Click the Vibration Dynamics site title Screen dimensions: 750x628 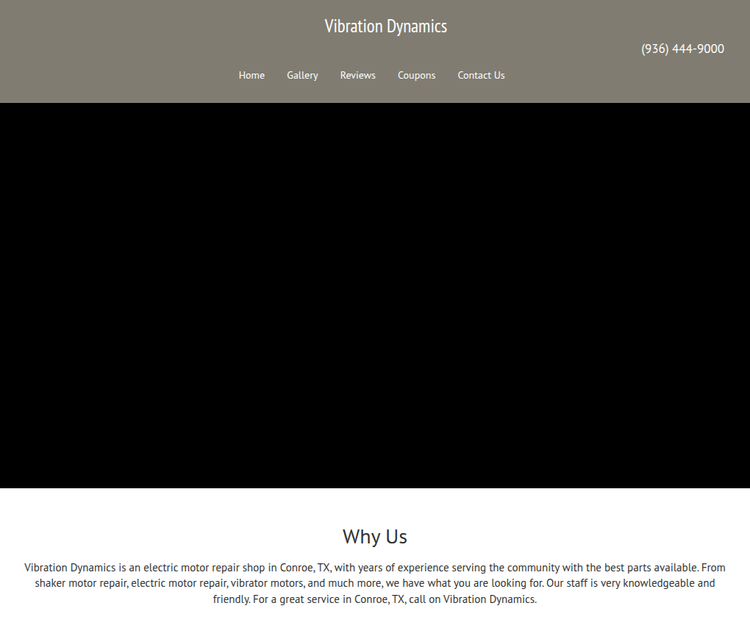pos(385,26)
